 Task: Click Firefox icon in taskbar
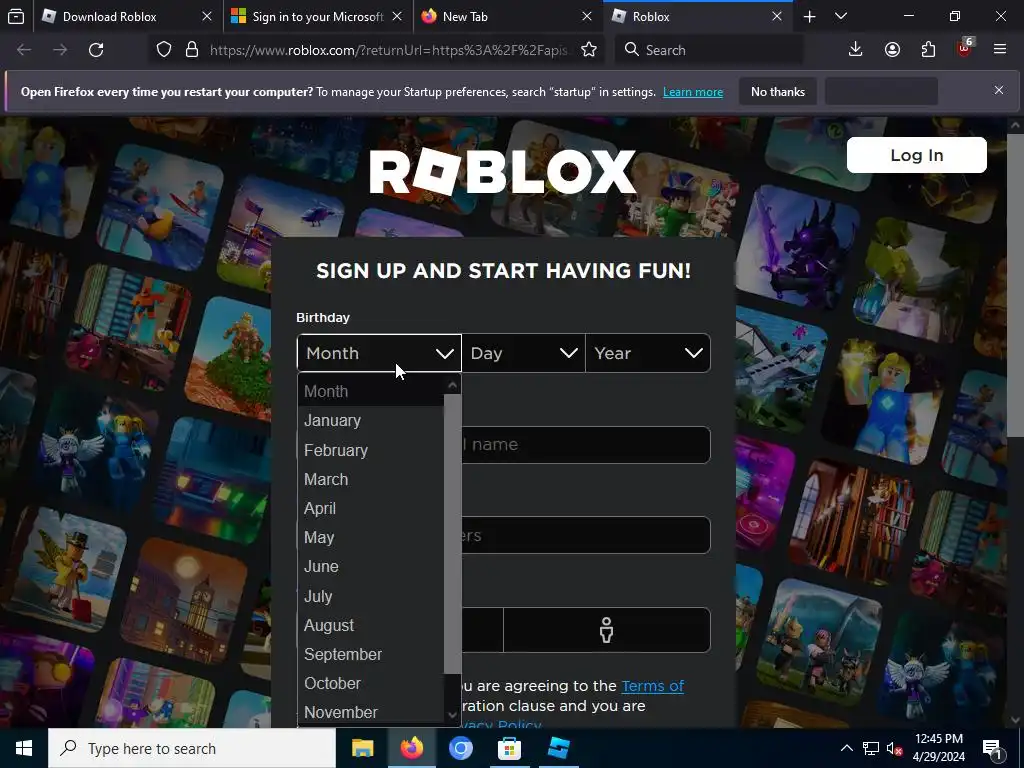411,748
